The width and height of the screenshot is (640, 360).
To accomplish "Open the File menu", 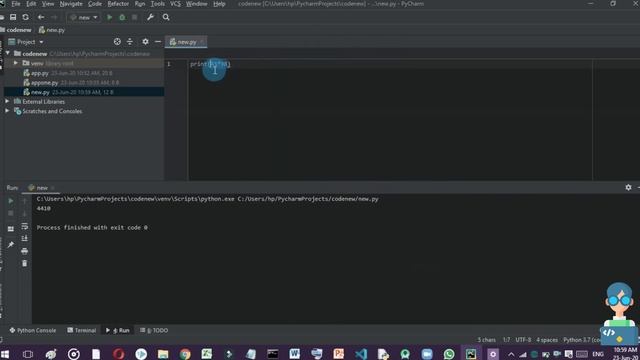I will tap(16, 4).
